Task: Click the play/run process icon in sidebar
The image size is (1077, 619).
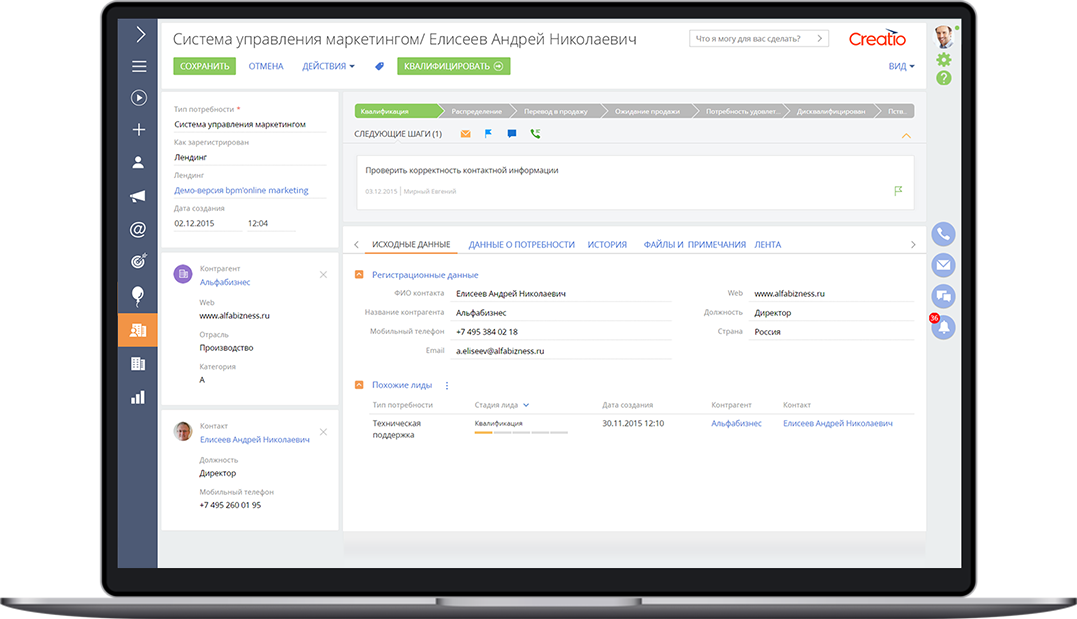Action: (x=139, y=98)
